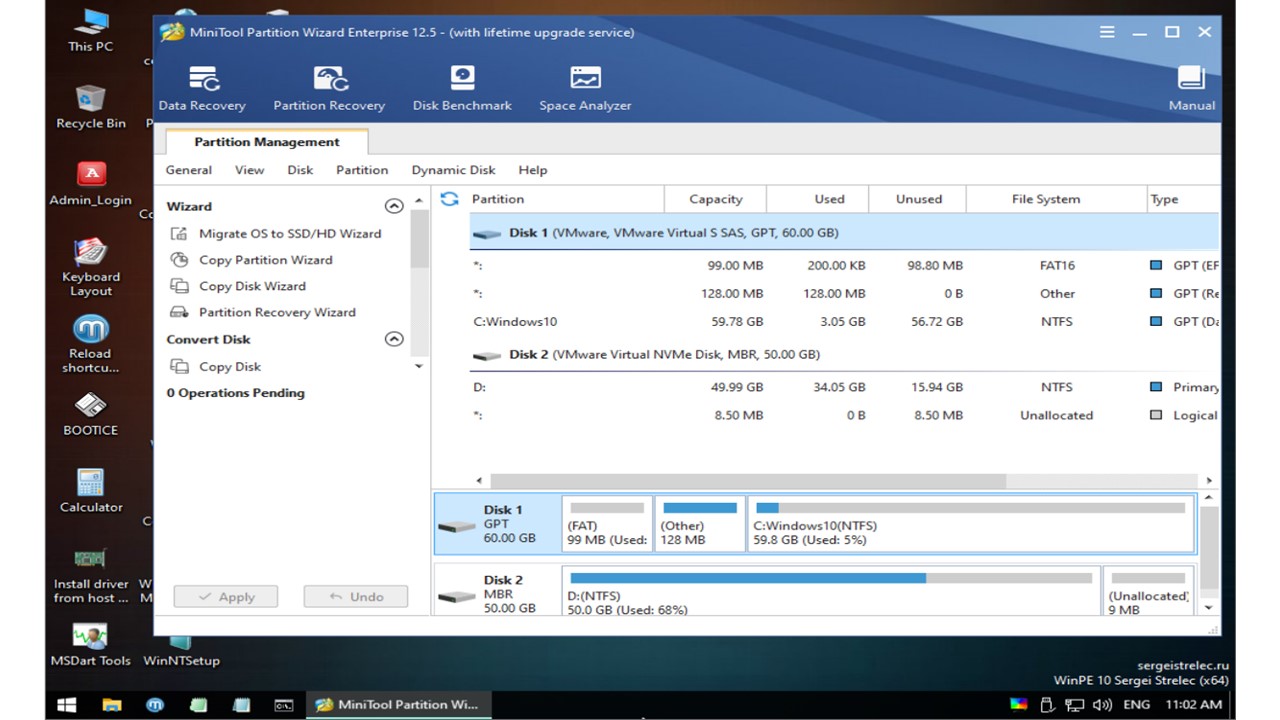Click the refresh icon beside Partition header
1280x720 pixels.
(449, 199)
